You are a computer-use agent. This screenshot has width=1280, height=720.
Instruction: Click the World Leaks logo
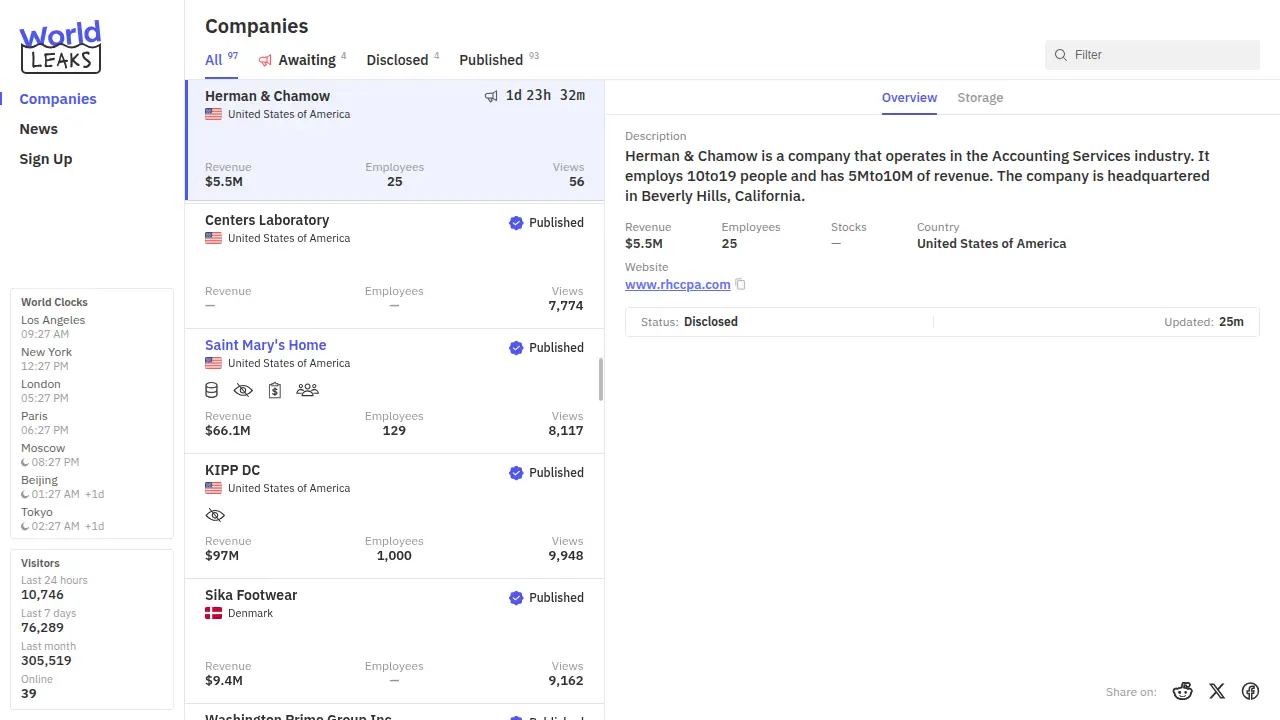[60, 47]
